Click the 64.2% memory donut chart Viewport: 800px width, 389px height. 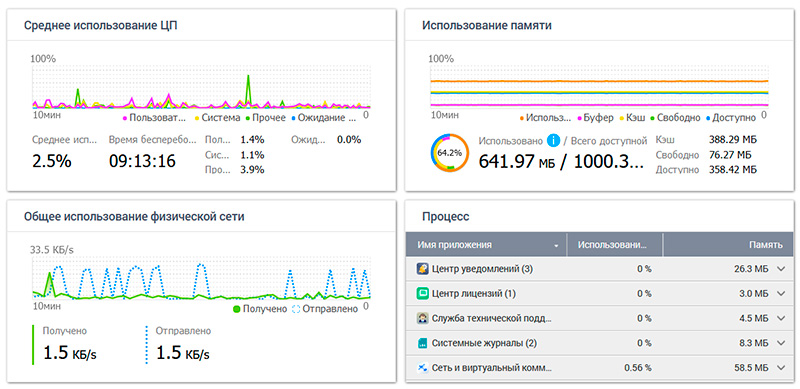[x=449, y=153]
